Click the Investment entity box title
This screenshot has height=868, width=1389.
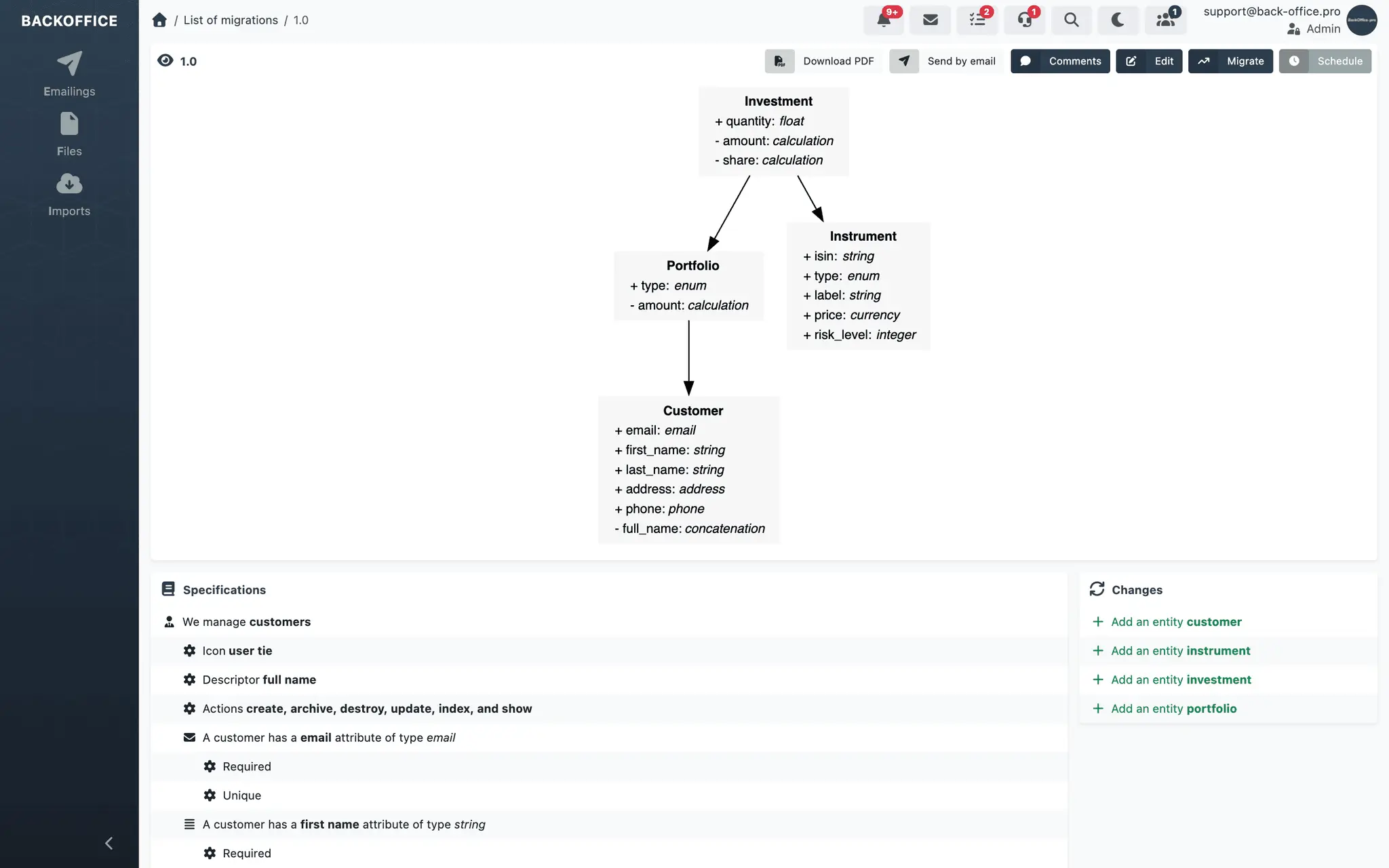coord(778,101)
